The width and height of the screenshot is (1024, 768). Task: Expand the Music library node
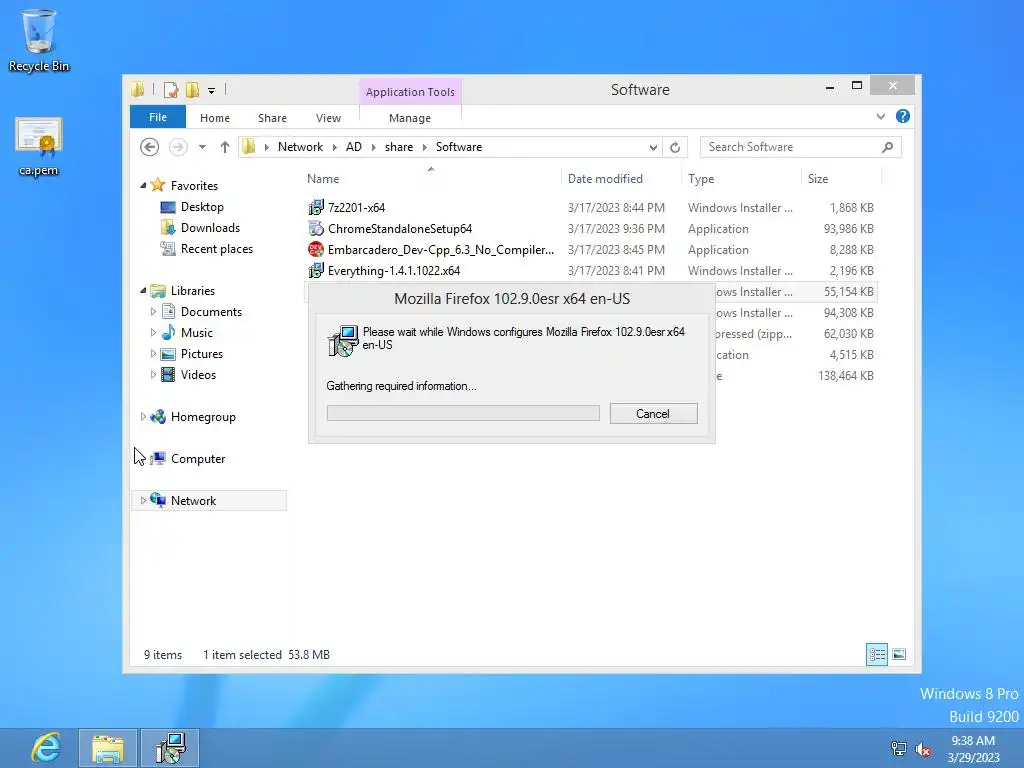153,332
